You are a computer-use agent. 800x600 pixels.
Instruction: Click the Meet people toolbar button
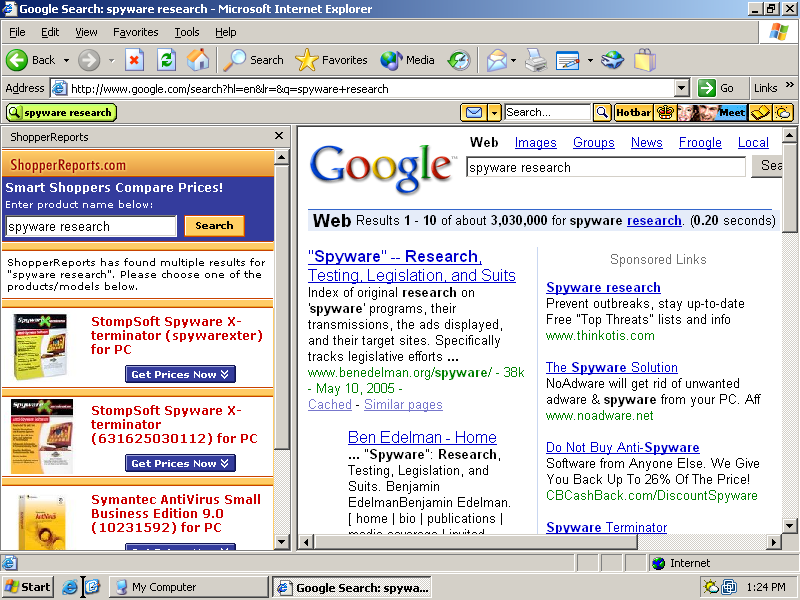point(712,112)
